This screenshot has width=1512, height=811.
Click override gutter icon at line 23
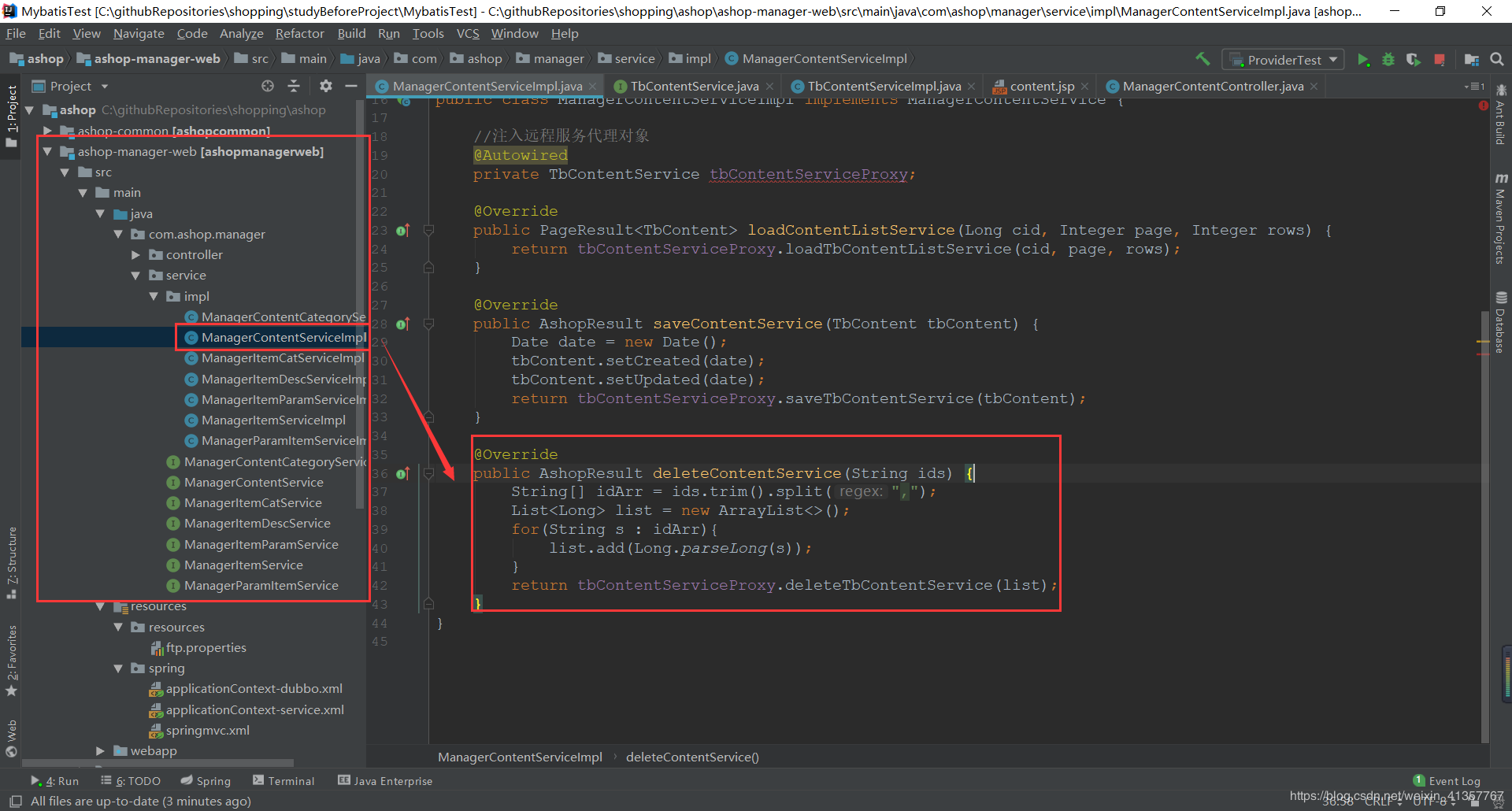402,231
